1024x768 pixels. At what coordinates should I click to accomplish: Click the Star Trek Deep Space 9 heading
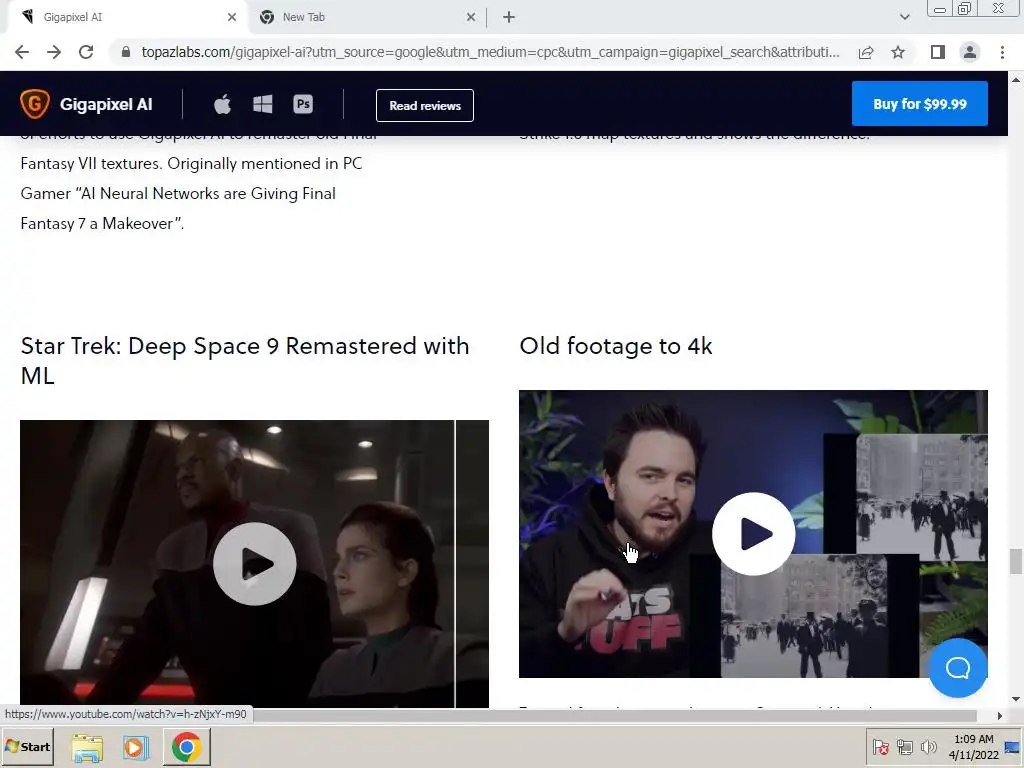click(245, 360)
